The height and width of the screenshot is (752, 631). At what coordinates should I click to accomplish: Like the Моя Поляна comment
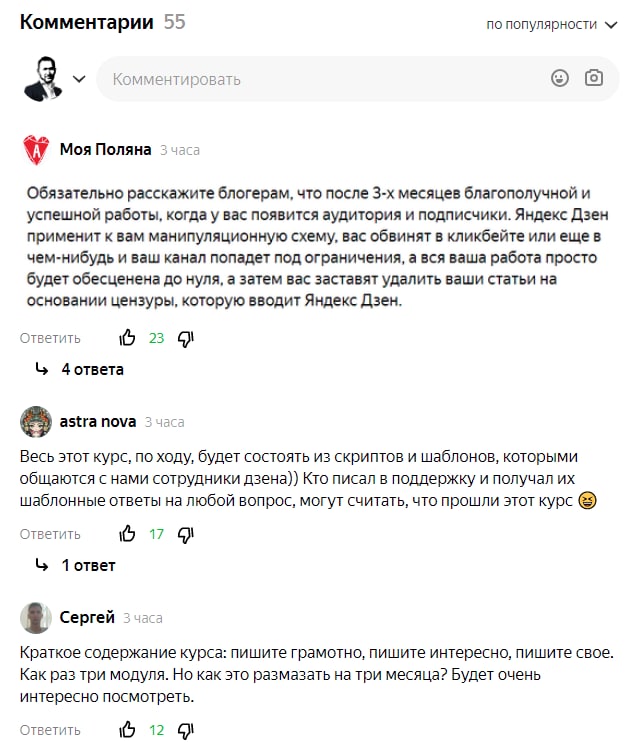tap(127, 338)
